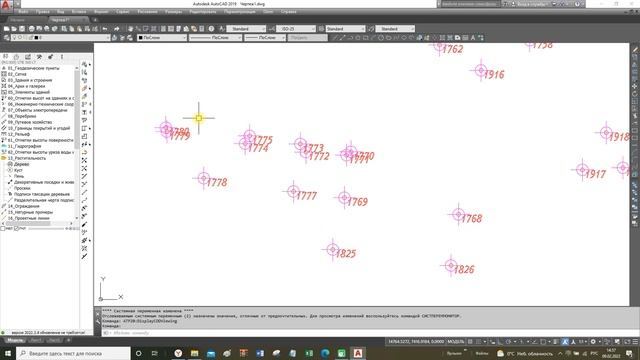Toggle object snap in the status bar
The width and height of the screenshot is (640, 360).
click(543, 342)
